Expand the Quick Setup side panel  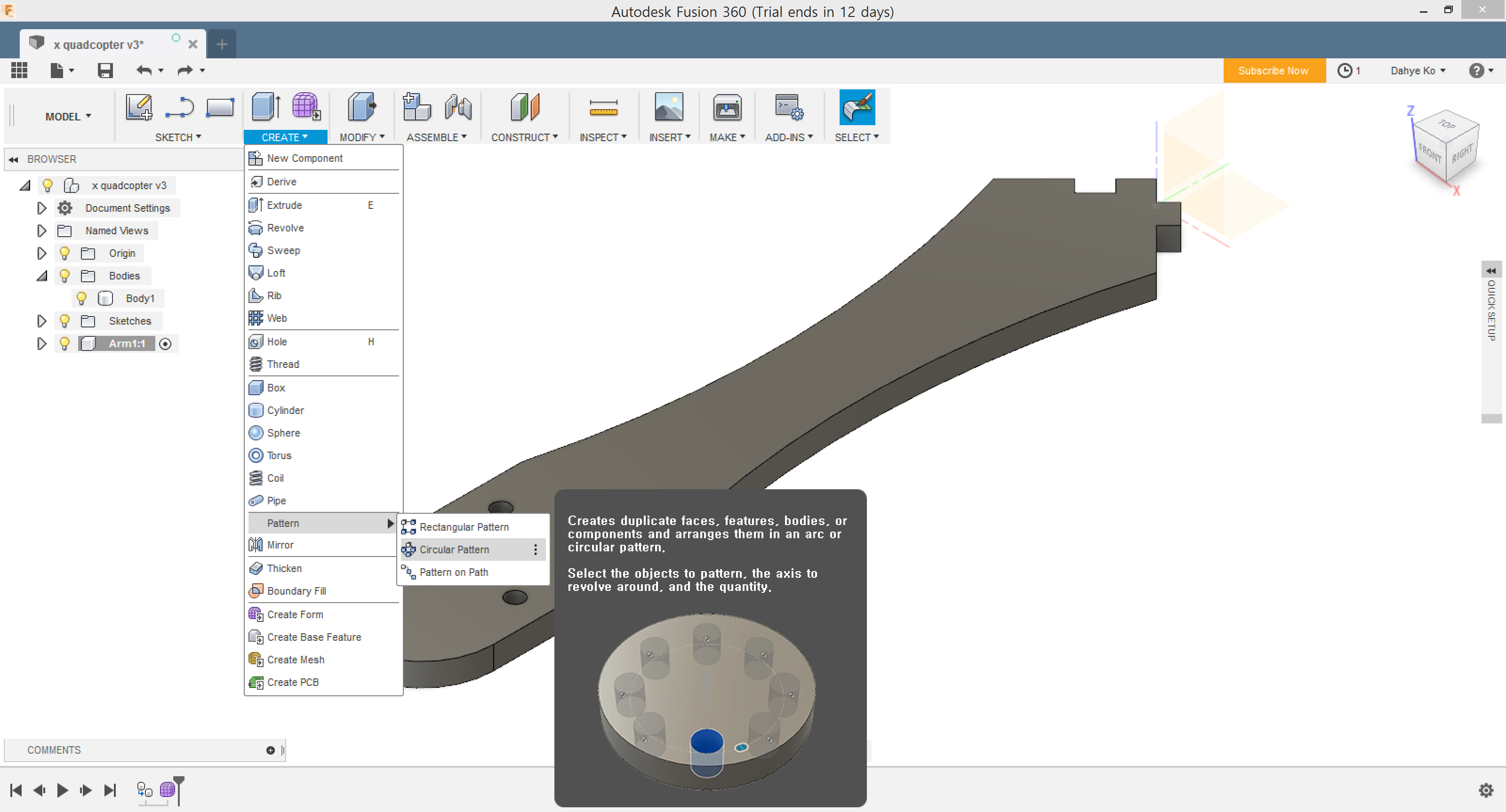click(x=1491, y=271)
